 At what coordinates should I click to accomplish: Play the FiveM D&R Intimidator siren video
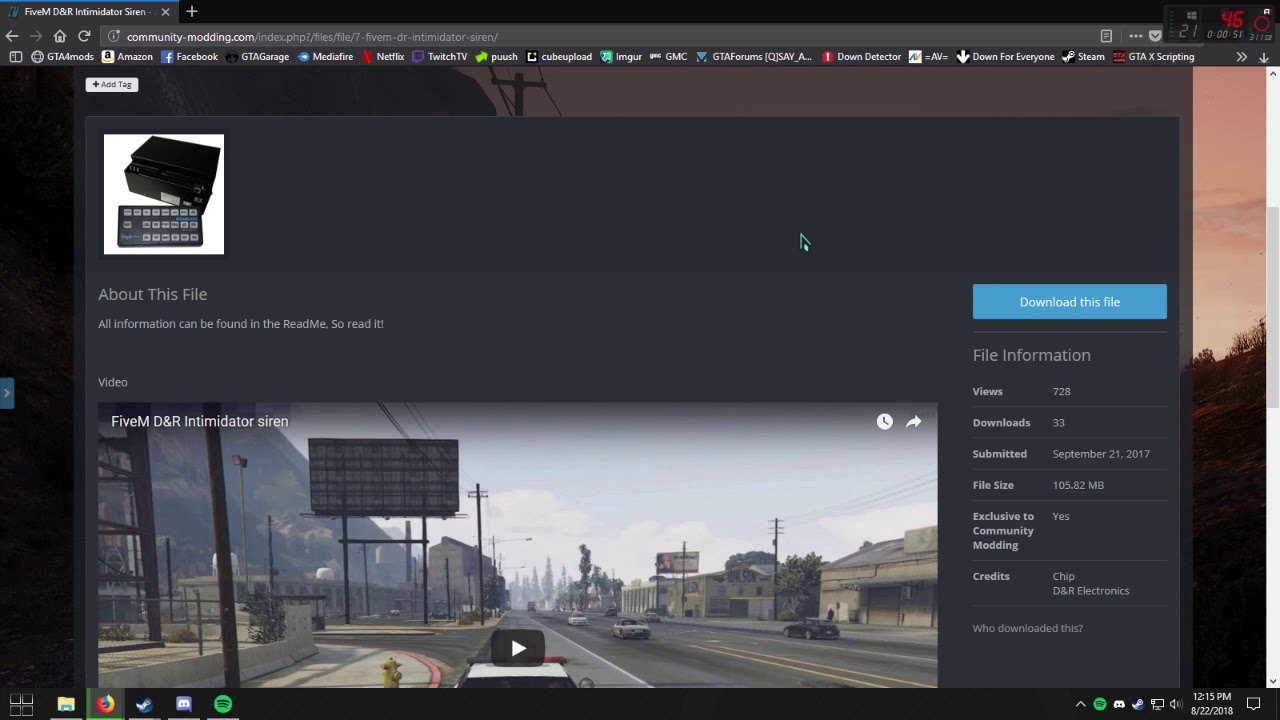point(518,649)
